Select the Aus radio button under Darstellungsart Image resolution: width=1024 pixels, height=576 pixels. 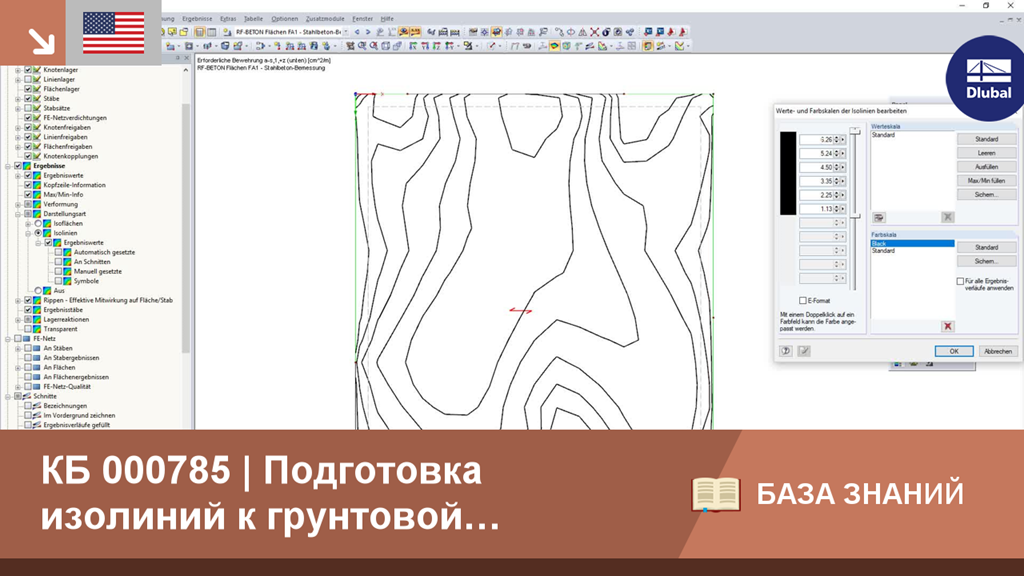coord(38,291)
